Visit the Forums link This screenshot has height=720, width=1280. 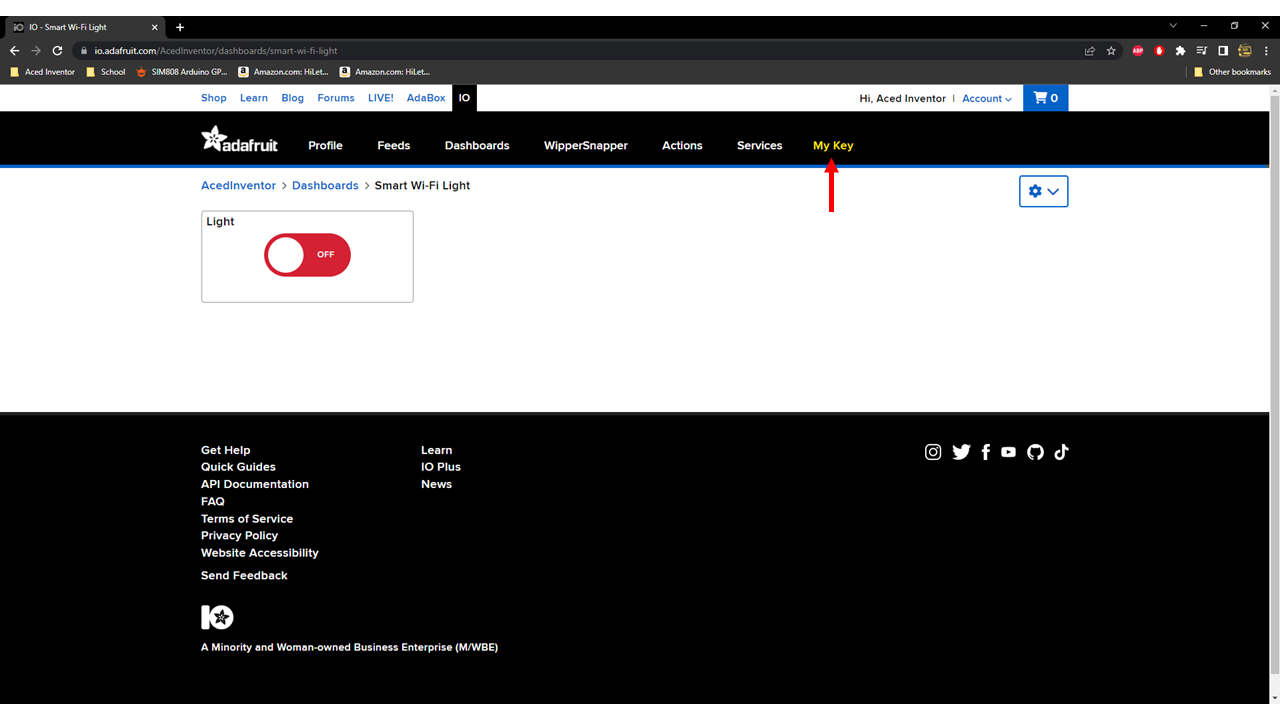pos(336,98)
